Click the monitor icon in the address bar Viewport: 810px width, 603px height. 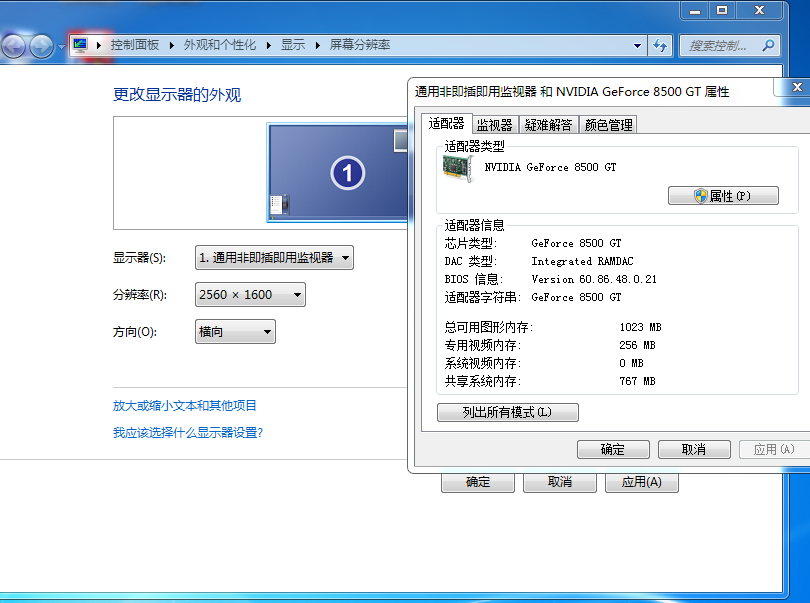80,45
